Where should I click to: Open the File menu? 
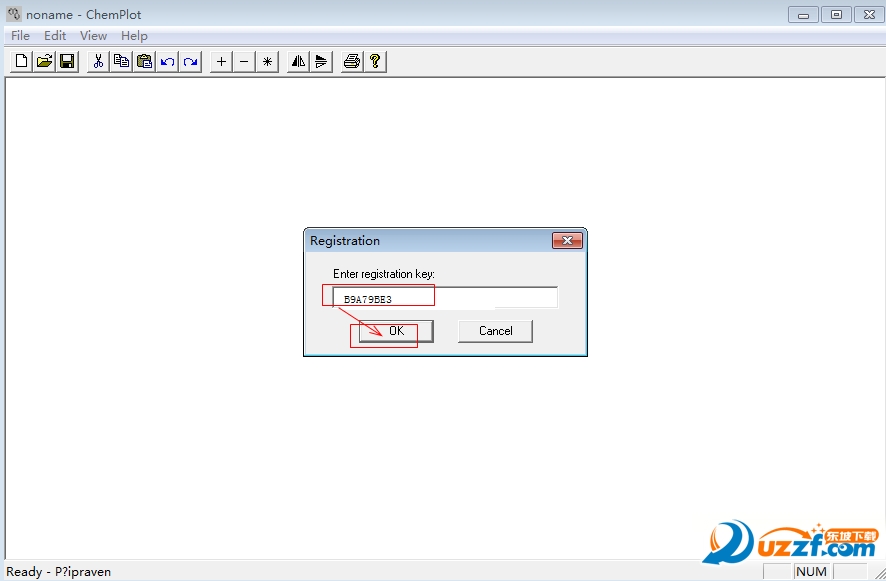[20, 36]
